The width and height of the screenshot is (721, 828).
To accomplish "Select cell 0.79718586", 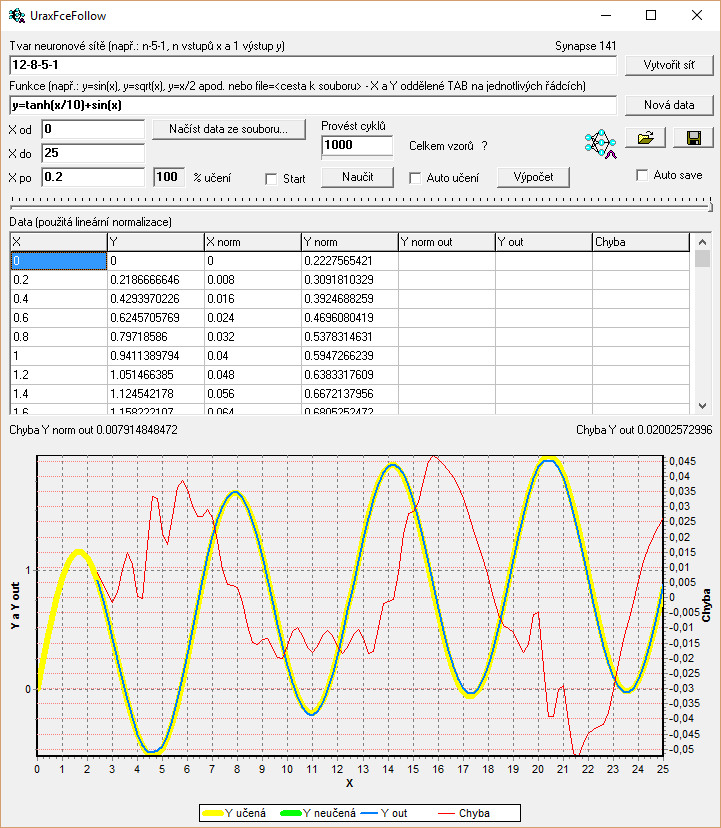I will point(156,337).
